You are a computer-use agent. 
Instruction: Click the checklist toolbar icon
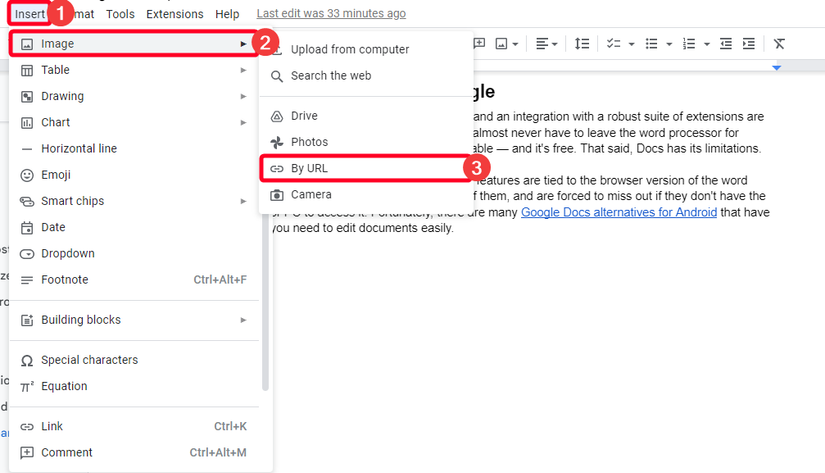614,44
